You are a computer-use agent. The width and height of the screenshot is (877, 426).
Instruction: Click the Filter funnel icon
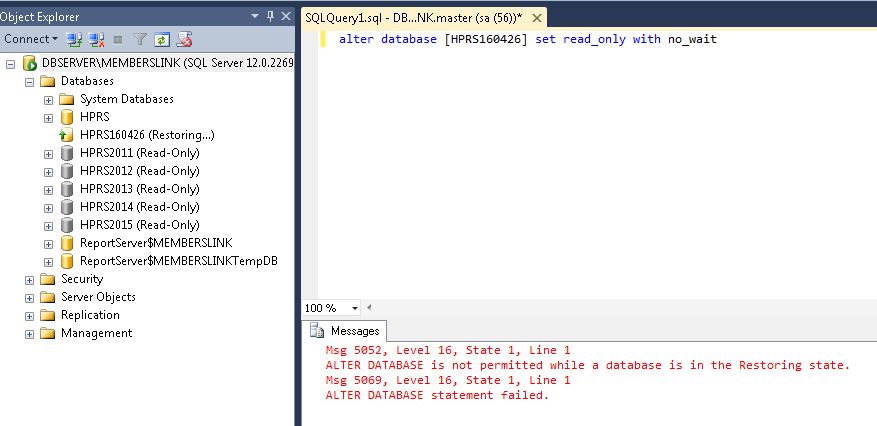pyautogui.click(x=139, y=39)
